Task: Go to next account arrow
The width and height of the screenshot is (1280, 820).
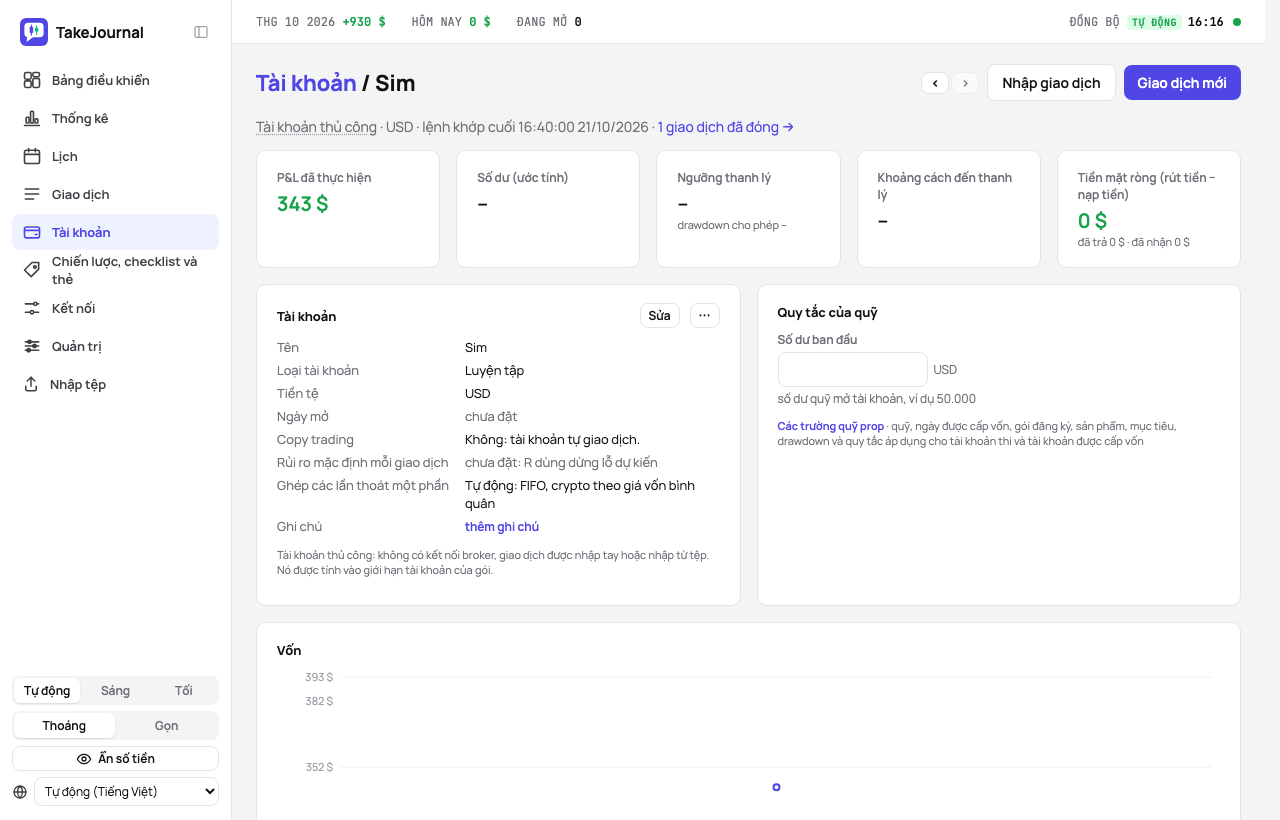Action: click(x=965, y=83)
